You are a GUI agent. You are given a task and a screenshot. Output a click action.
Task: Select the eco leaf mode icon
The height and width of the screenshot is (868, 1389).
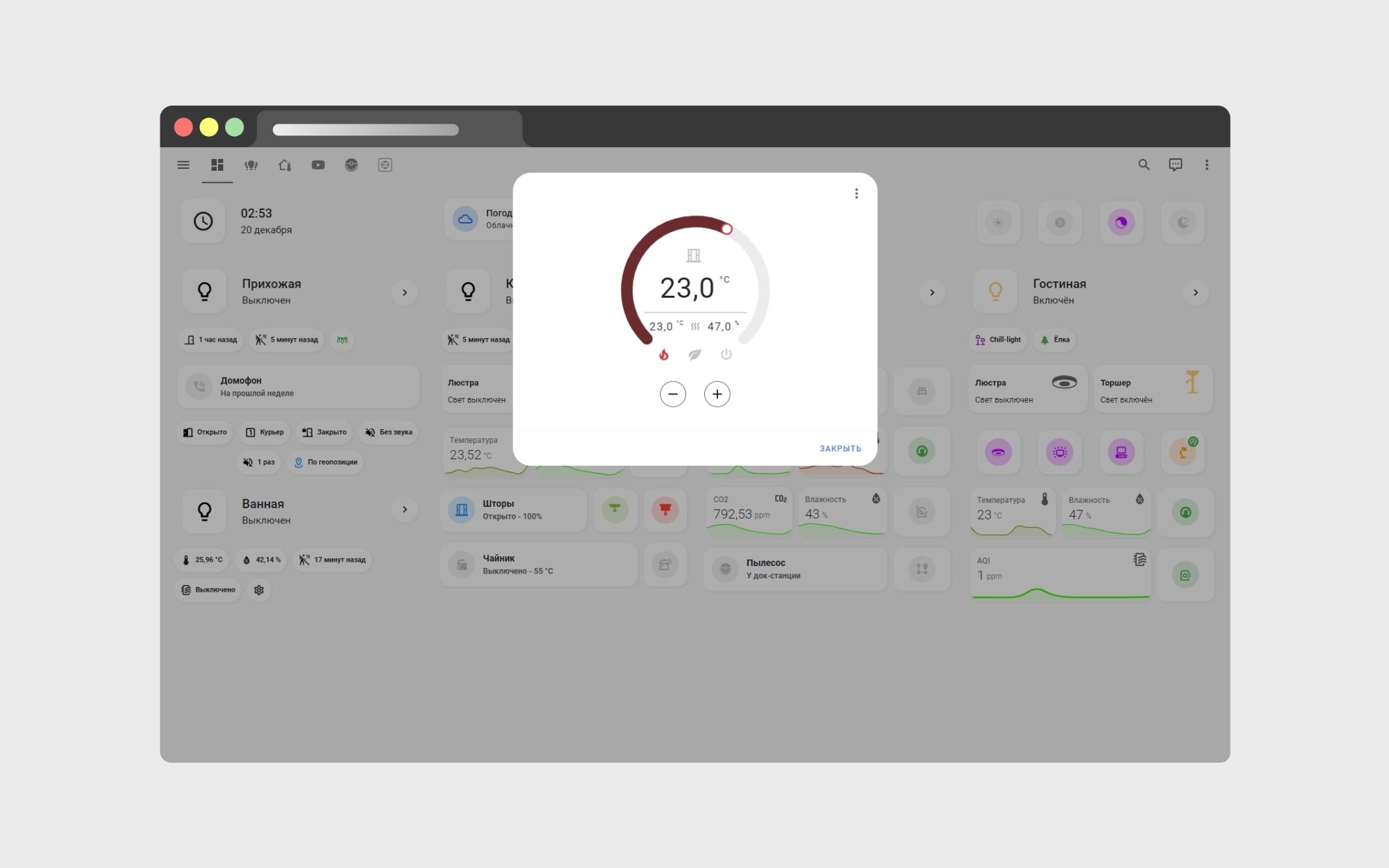click(694, 355)
